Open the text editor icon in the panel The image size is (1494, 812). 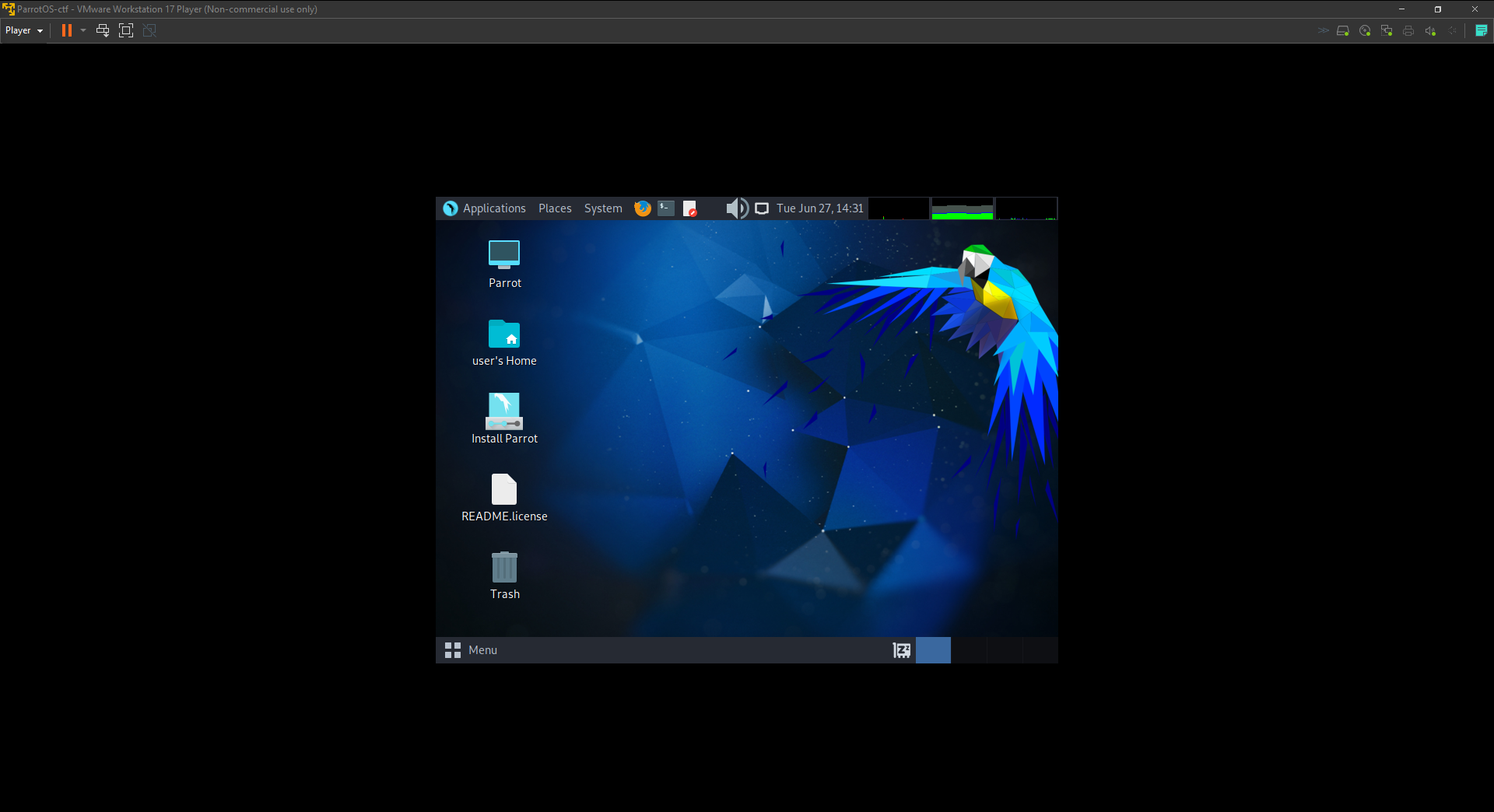point(690,208)
